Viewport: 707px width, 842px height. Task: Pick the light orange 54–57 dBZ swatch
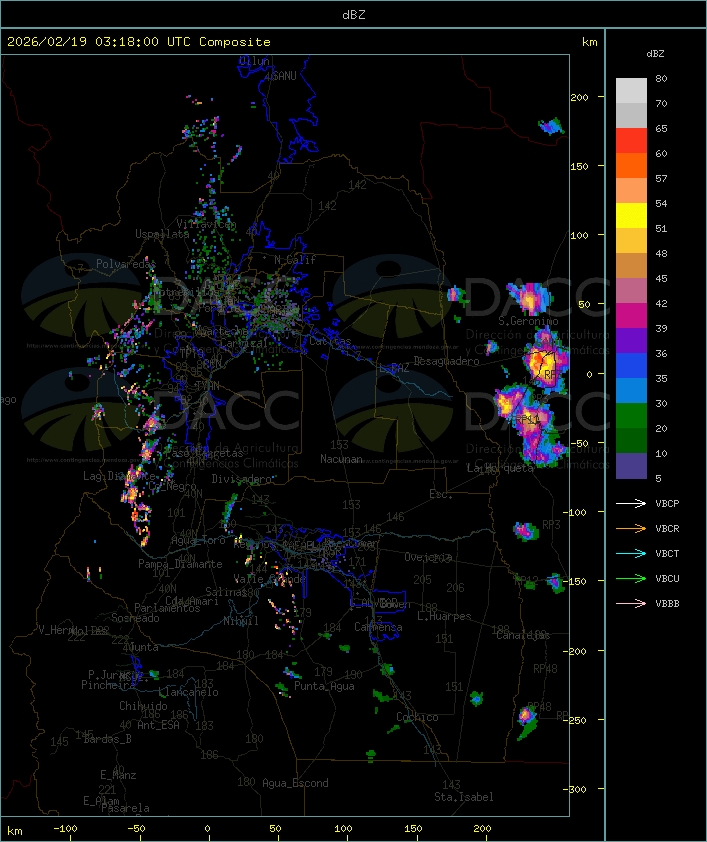pos(631,191)
